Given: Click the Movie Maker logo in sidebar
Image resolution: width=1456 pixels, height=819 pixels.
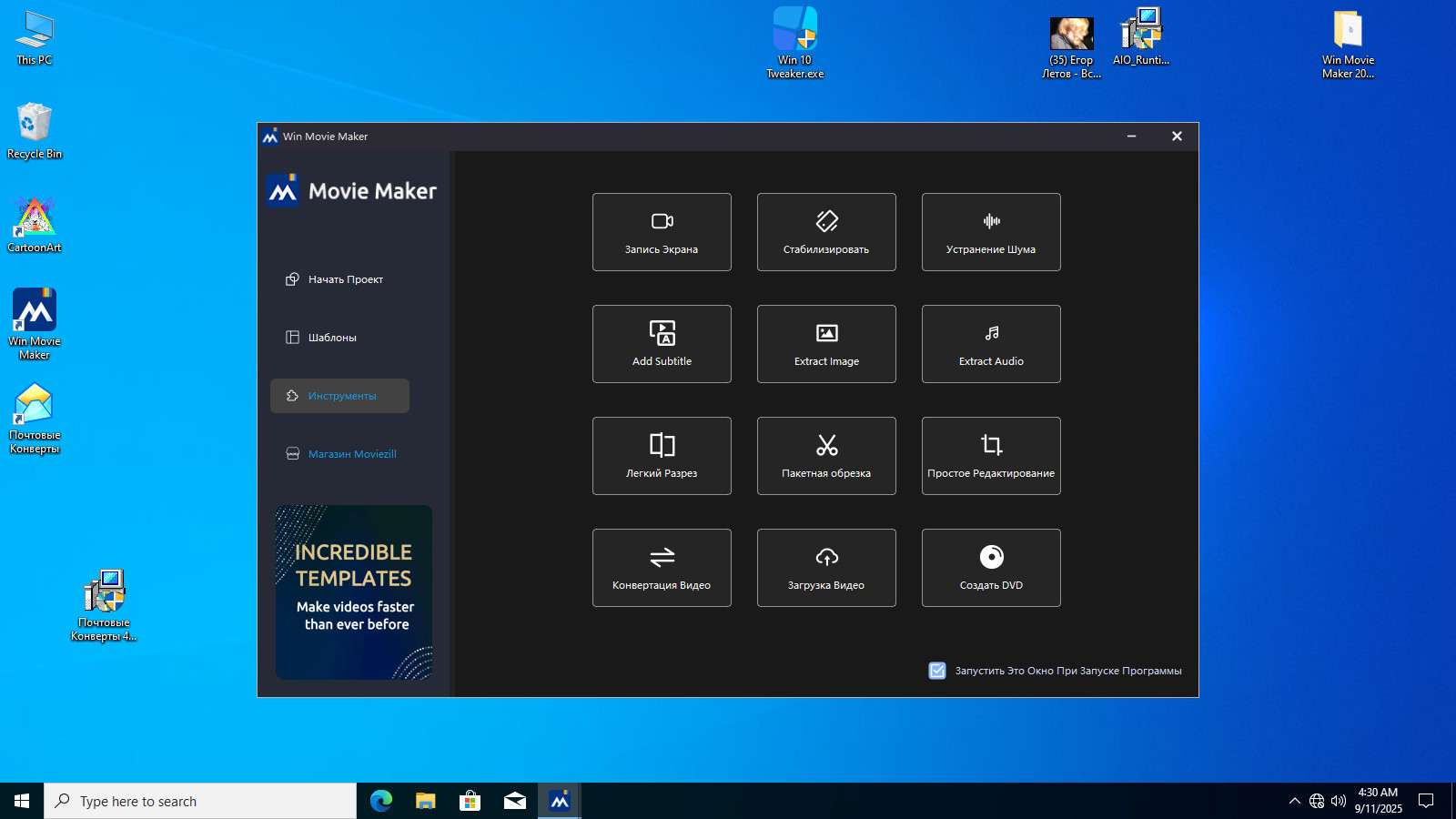Looking at the screenshot, I should [x=352, y=191].
